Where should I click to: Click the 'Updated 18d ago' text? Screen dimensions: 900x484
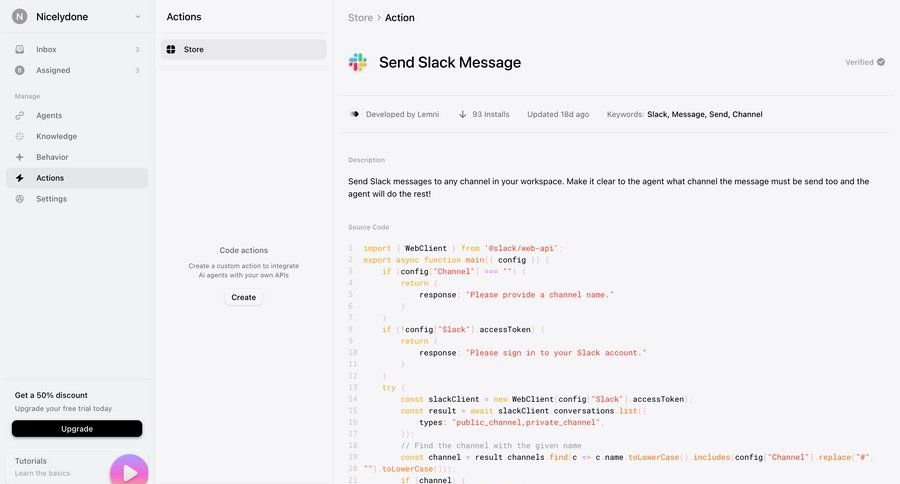click(558, 114)
